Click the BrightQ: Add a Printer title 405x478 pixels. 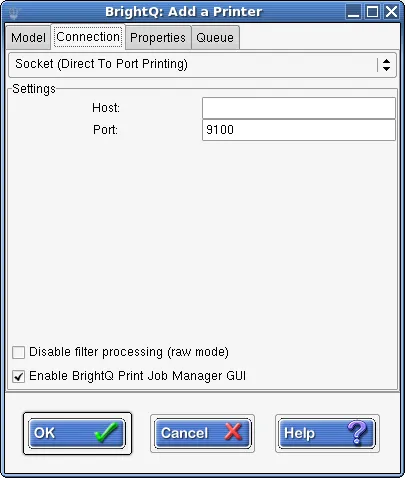tap(183, 12)
